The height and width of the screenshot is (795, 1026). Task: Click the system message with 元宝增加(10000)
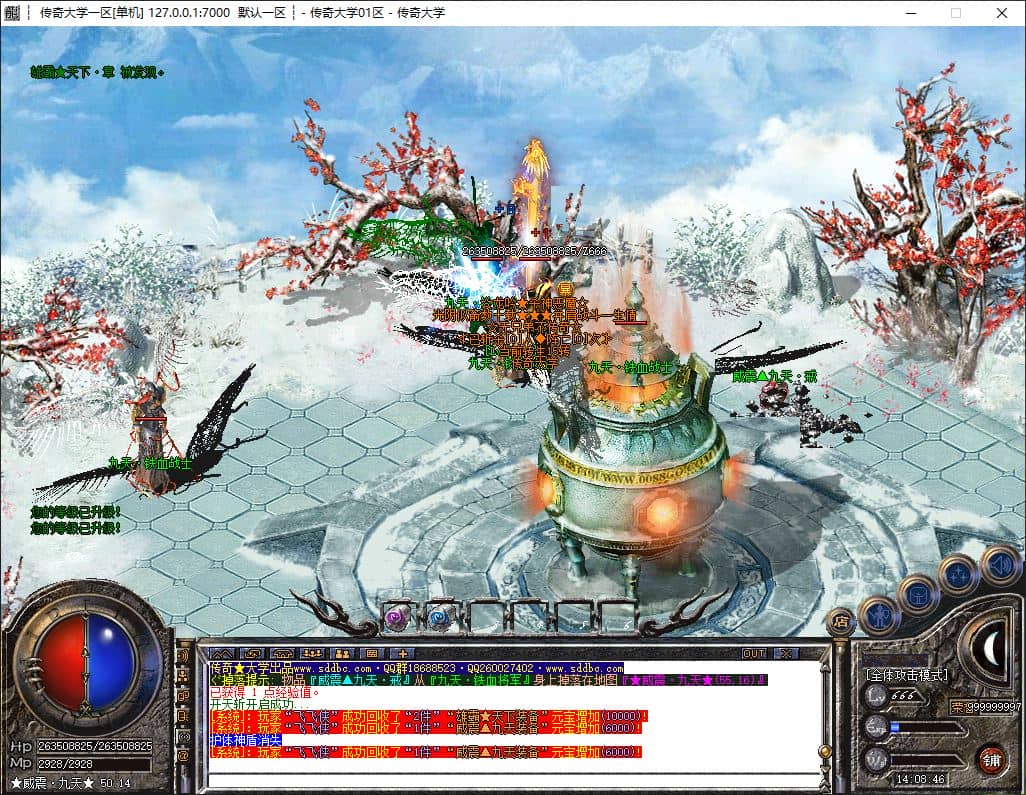coord(429,716)
